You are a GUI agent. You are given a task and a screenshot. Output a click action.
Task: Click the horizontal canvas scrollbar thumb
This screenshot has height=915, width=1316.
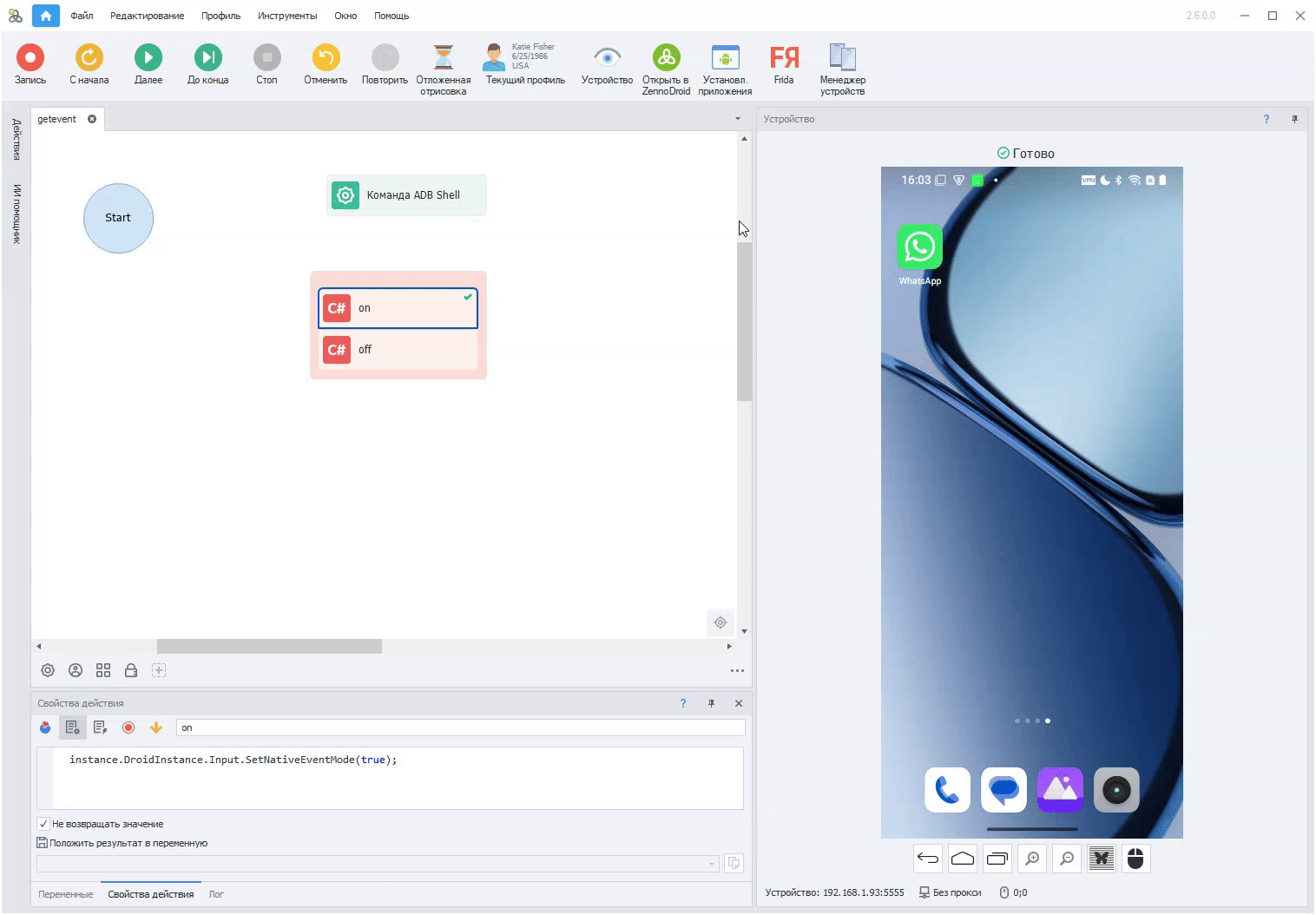[269, 646]
